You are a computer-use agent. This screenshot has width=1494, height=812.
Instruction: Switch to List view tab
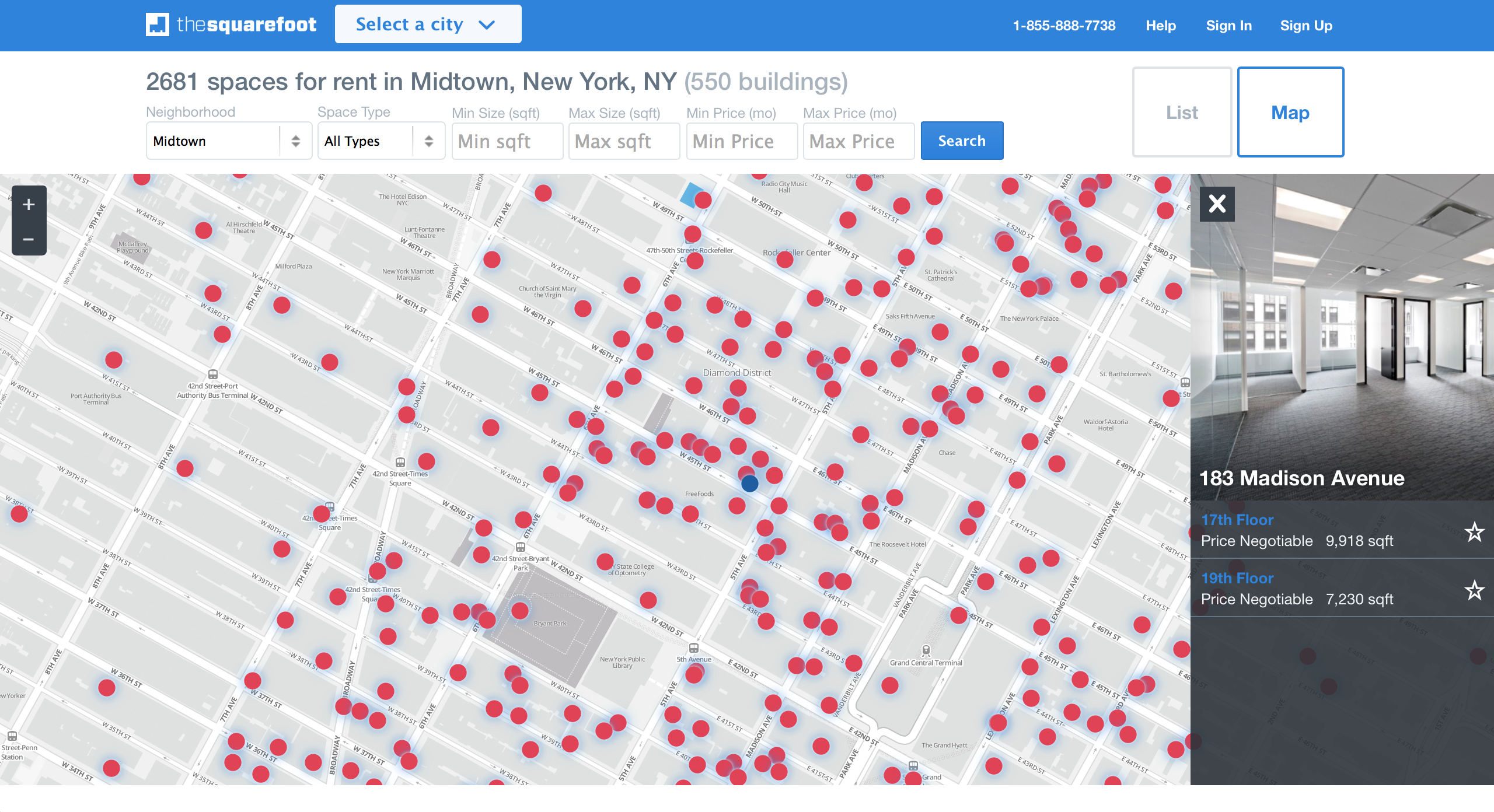coord(1182,112)
